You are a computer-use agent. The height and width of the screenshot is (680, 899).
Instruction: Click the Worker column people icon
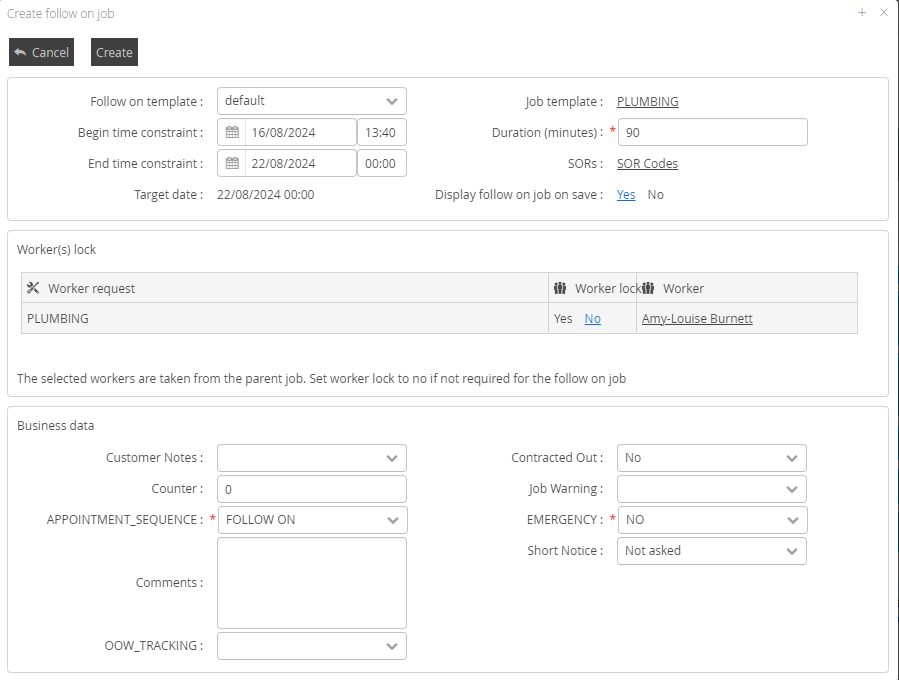pos(648,288)
